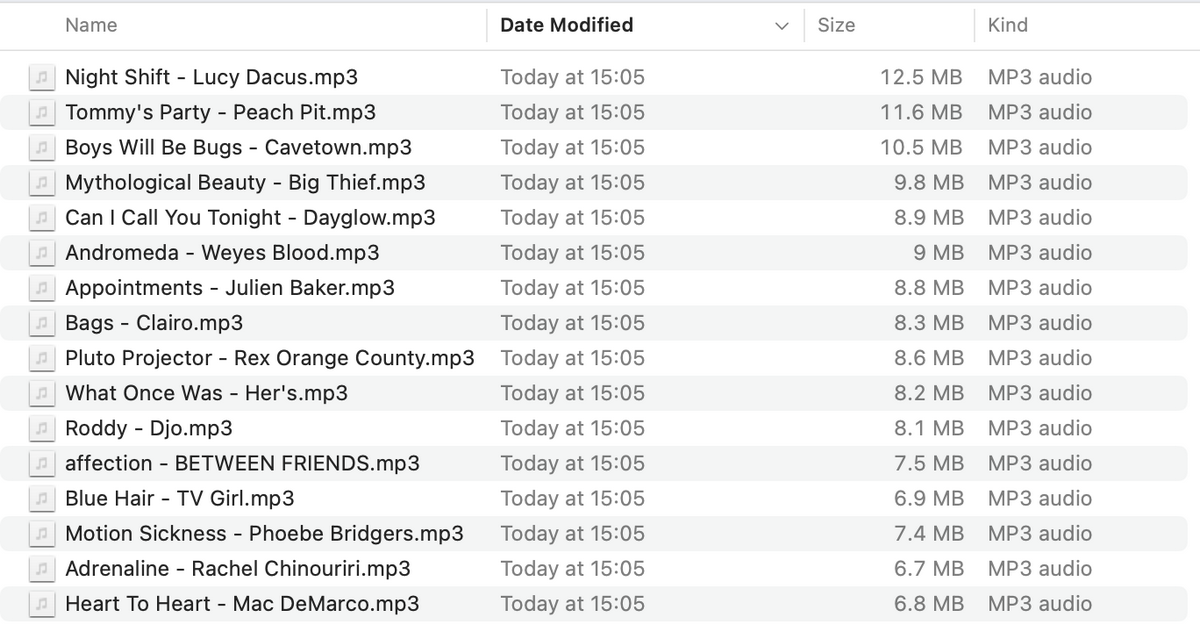Viewport: 1200px width, 625px height.
Task: Click the 9 MB size of Andromeda
Action: 938,252
